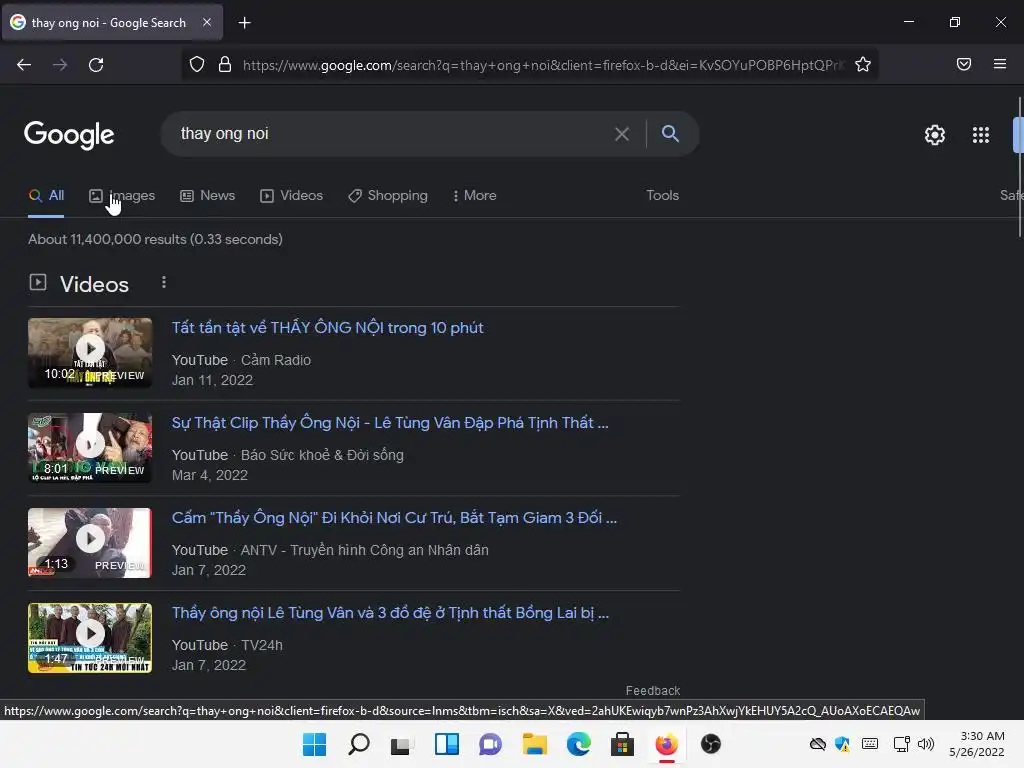Play the 10:02 Cảm Radio video thumbnail
The height and width of the screenshot is (768, 1024).
90,353
